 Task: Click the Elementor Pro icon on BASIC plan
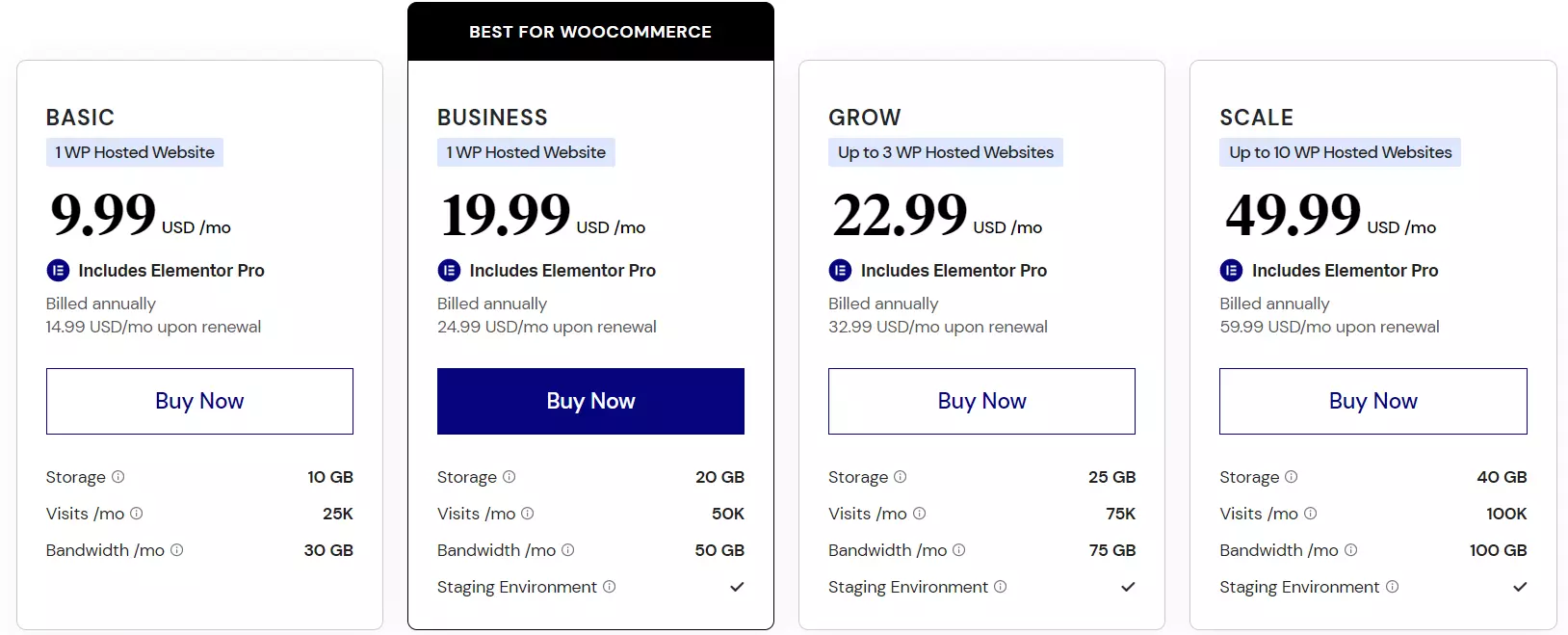click(x=58, y=271)
